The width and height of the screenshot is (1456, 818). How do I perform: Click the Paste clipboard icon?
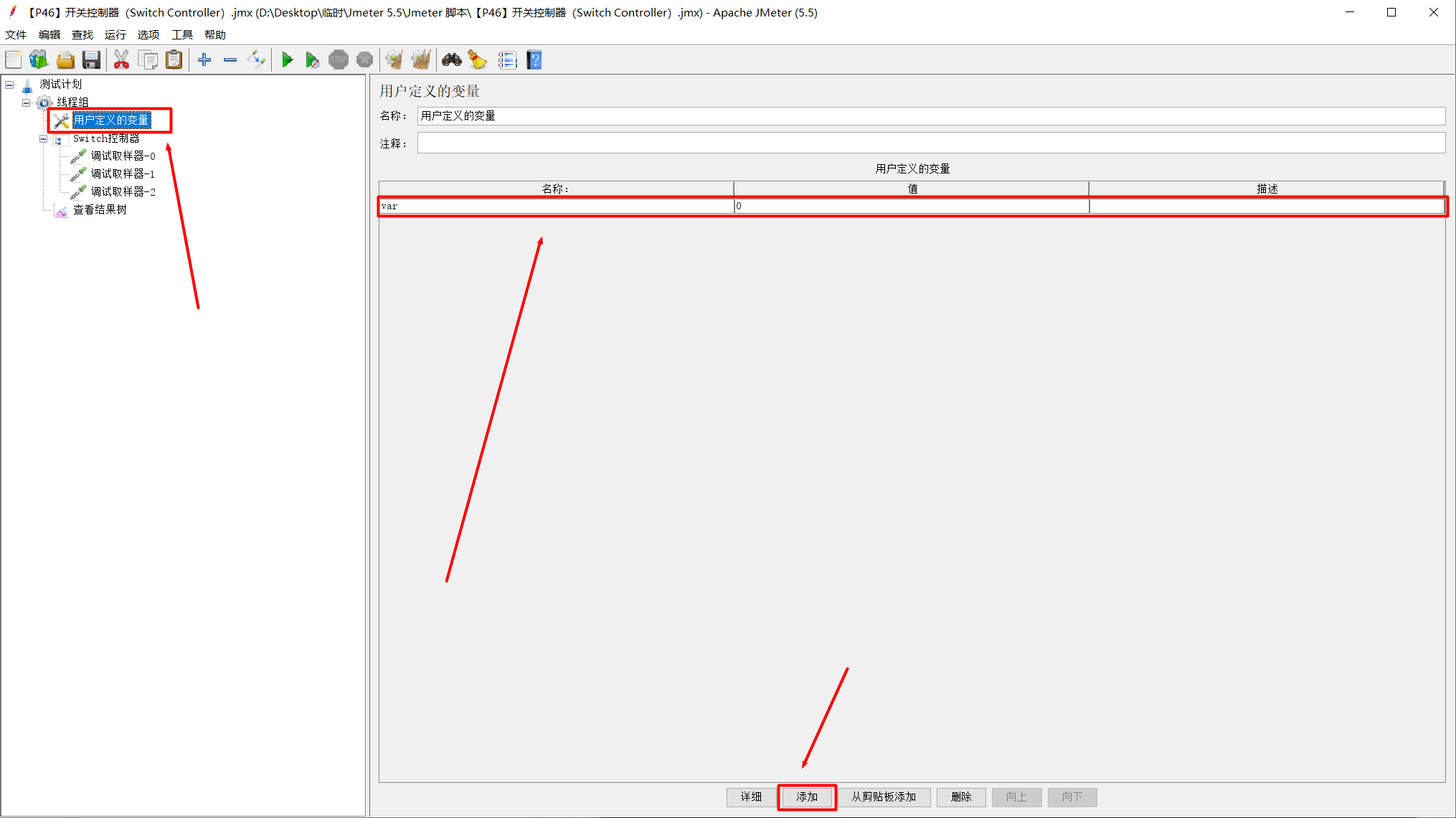click(x=174, y=60)
